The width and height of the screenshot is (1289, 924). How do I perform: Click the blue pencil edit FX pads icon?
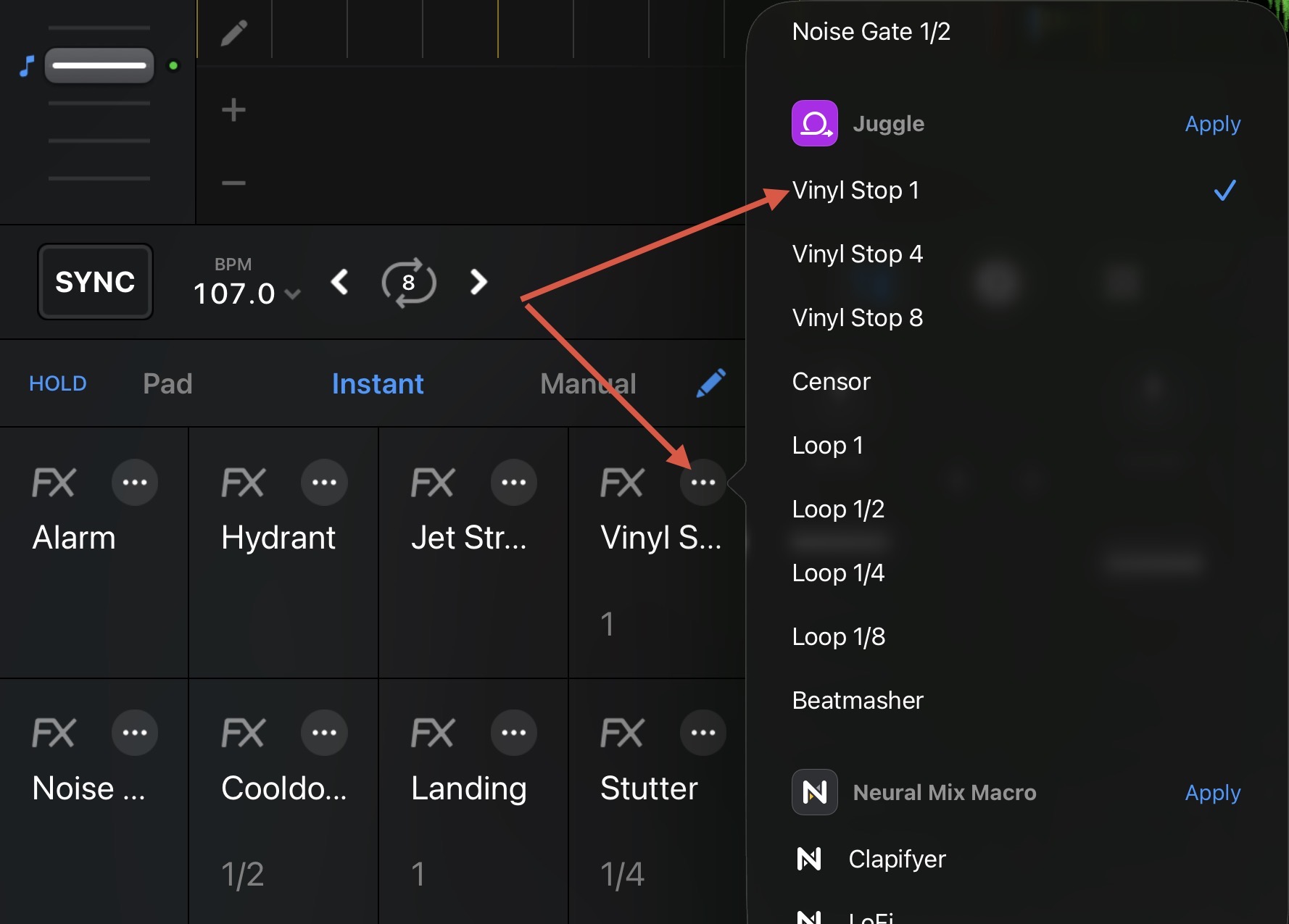point(711,383)
